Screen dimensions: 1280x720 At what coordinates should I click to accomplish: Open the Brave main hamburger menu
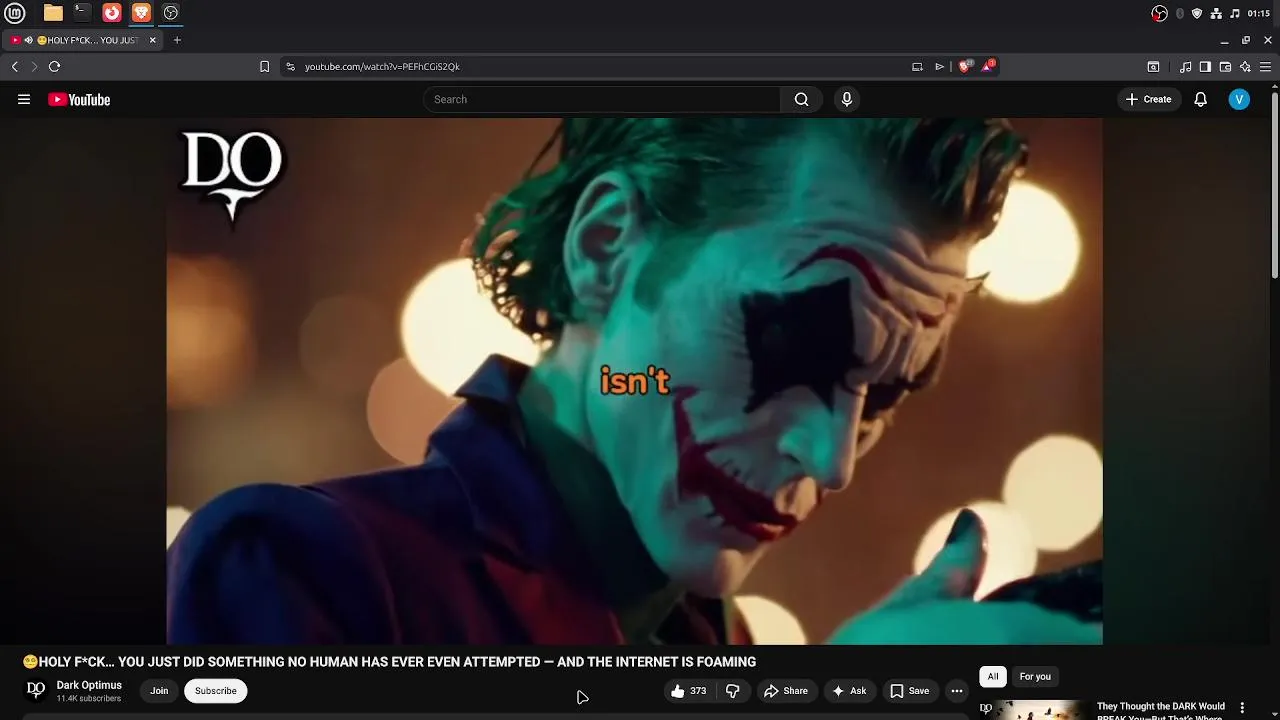click(1265, 67)
